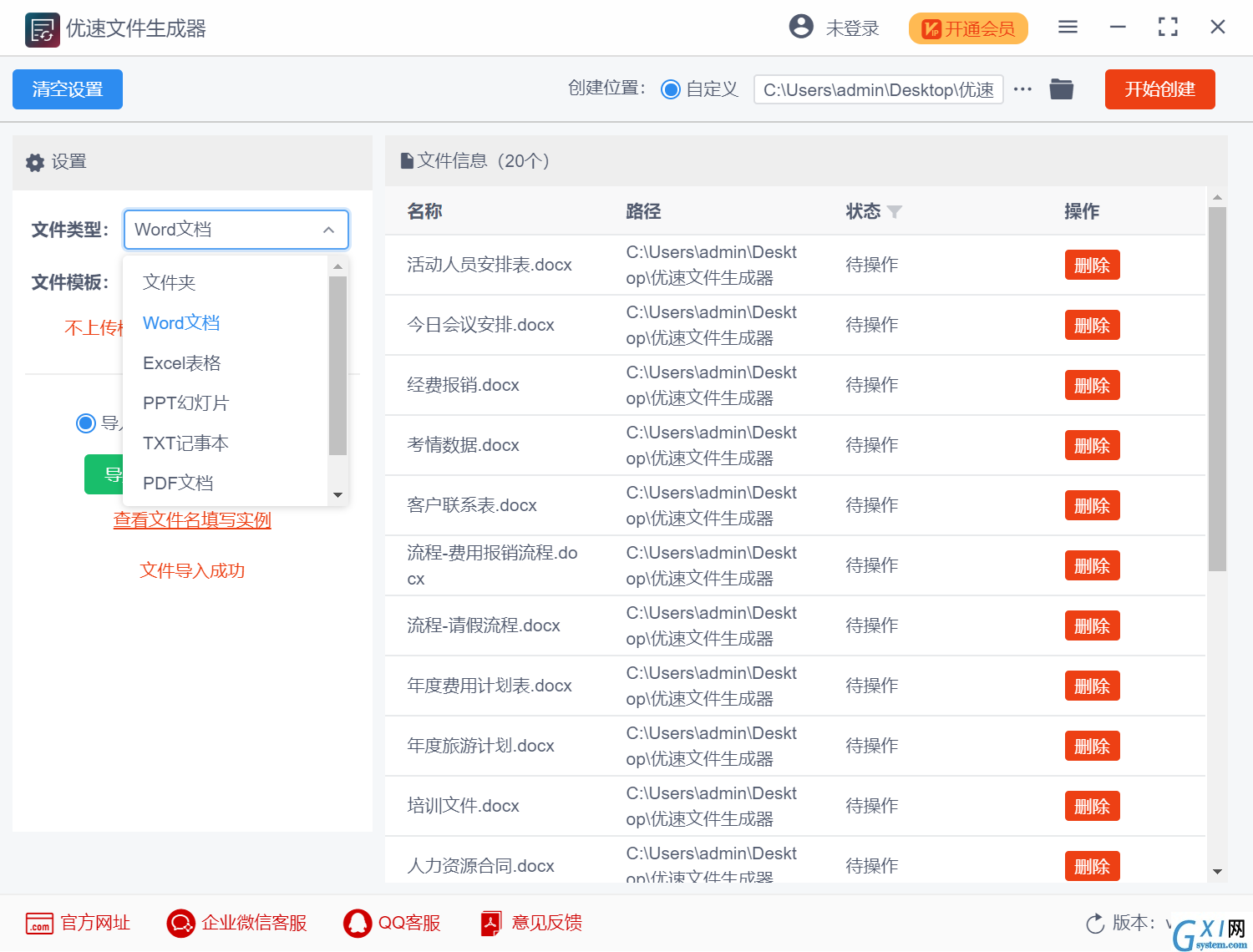Click the 意见反馈 link
The image size is (1253, 952).
pyautogui.click(x=546, y=923)
